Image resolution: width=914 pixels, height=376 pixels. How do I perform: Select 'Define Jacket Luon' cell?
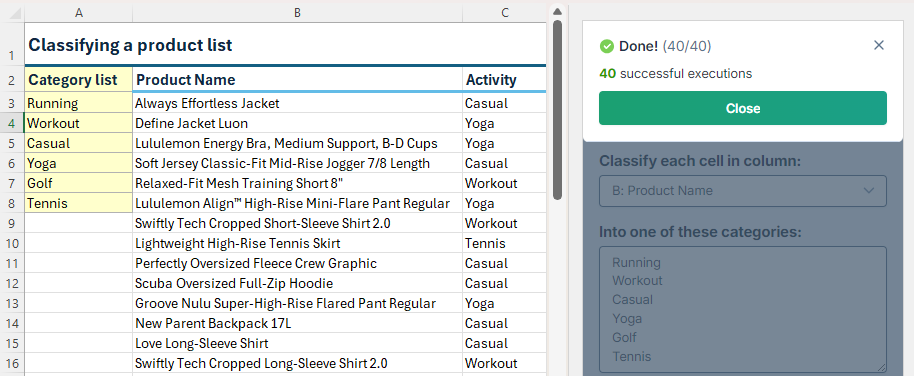[297, 124]
